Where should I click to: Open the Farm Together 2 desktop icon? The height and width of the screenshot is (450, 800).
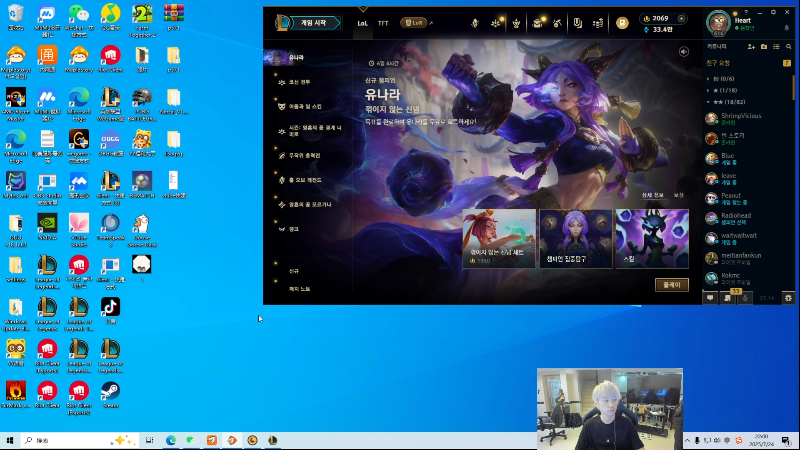[142, 20]
